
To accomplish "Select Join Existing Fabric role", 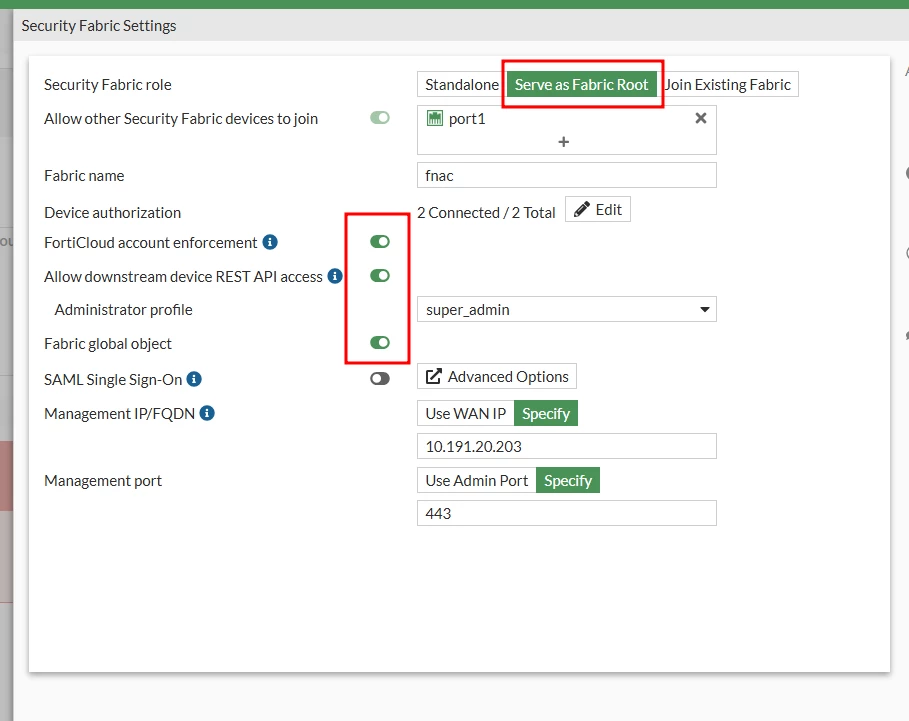I will [x=728, y=85].
